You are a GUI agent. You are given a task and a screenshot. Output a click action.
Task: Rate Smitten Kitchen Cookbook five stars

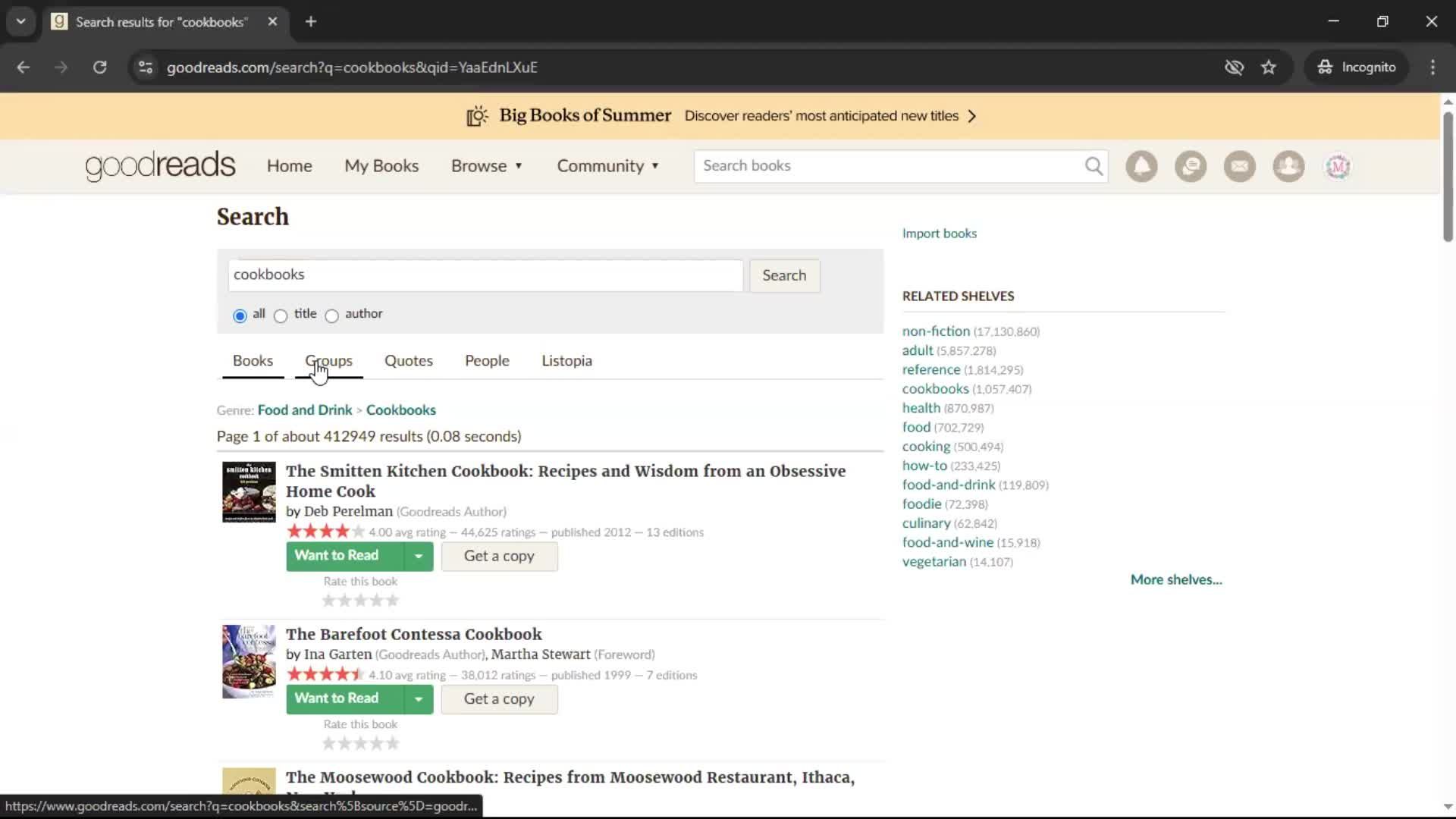point(392,601)
